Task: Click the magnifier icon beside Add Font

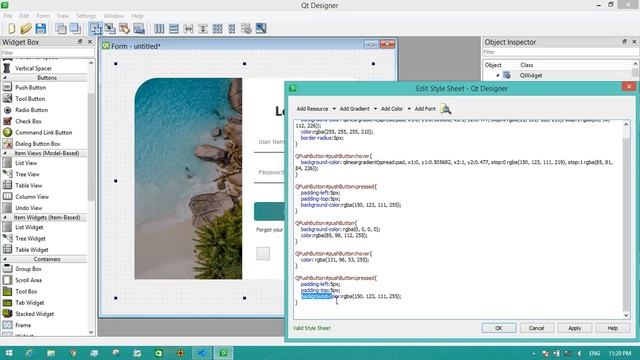Action: (446, 109)
